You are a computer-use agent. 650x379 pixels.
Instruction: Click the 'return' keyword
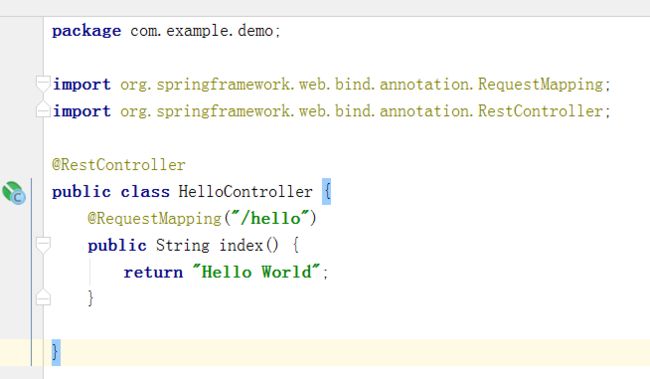(153, 272)
